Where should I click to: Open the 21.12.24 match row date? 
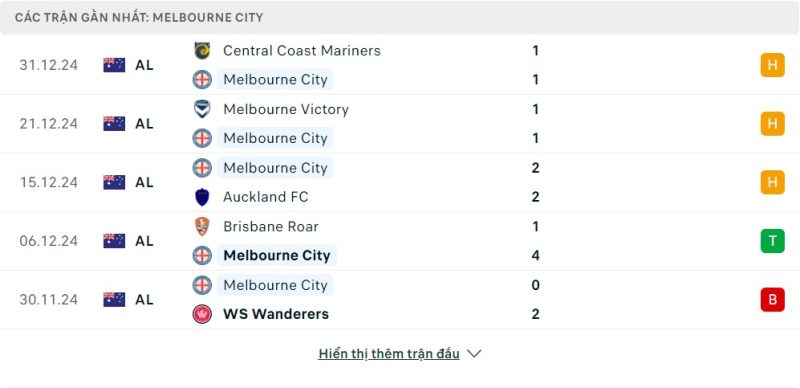(x=49, y=124)
